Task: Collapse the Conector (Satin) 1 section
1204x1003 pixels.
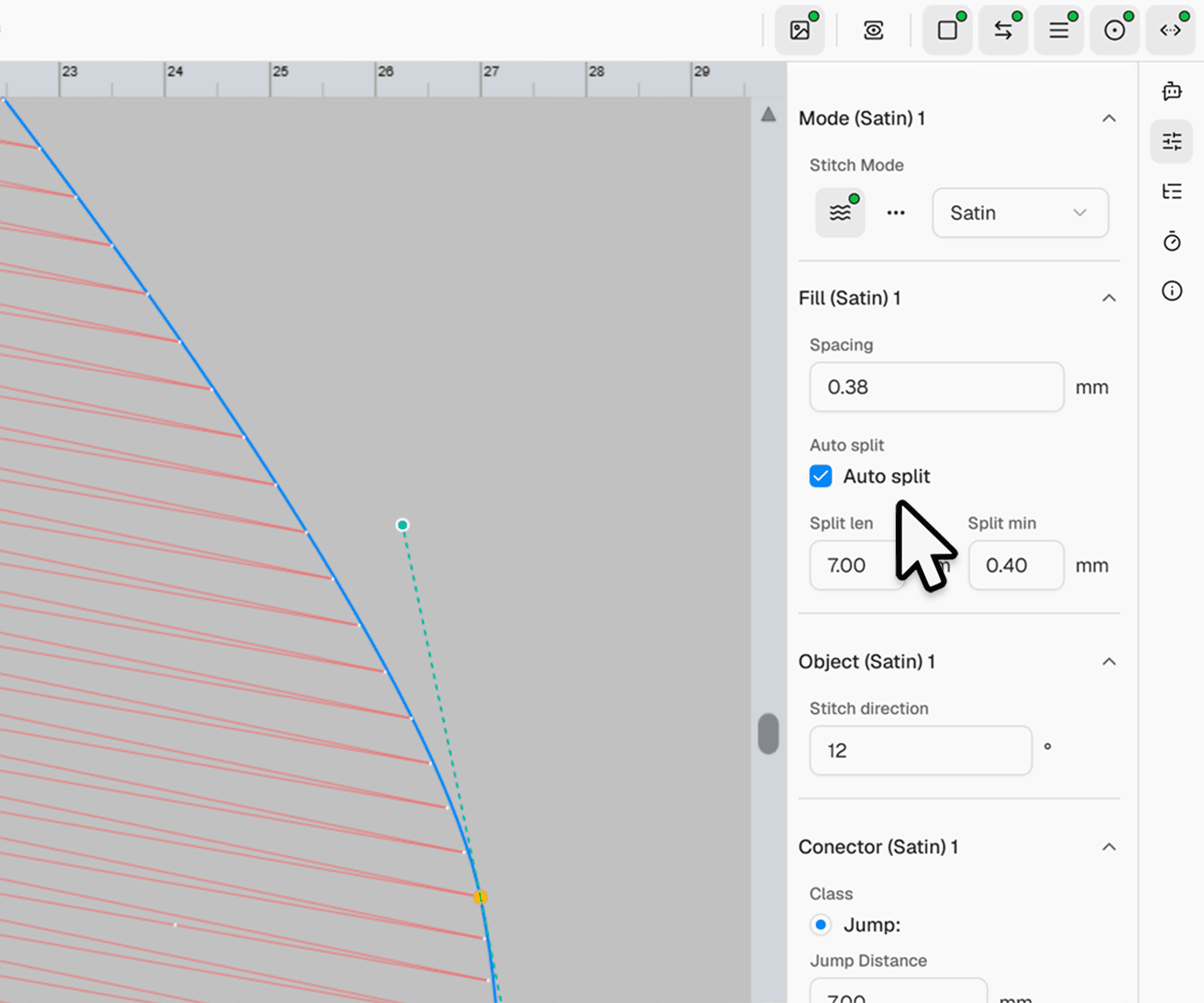Action: coord(1109,847)
